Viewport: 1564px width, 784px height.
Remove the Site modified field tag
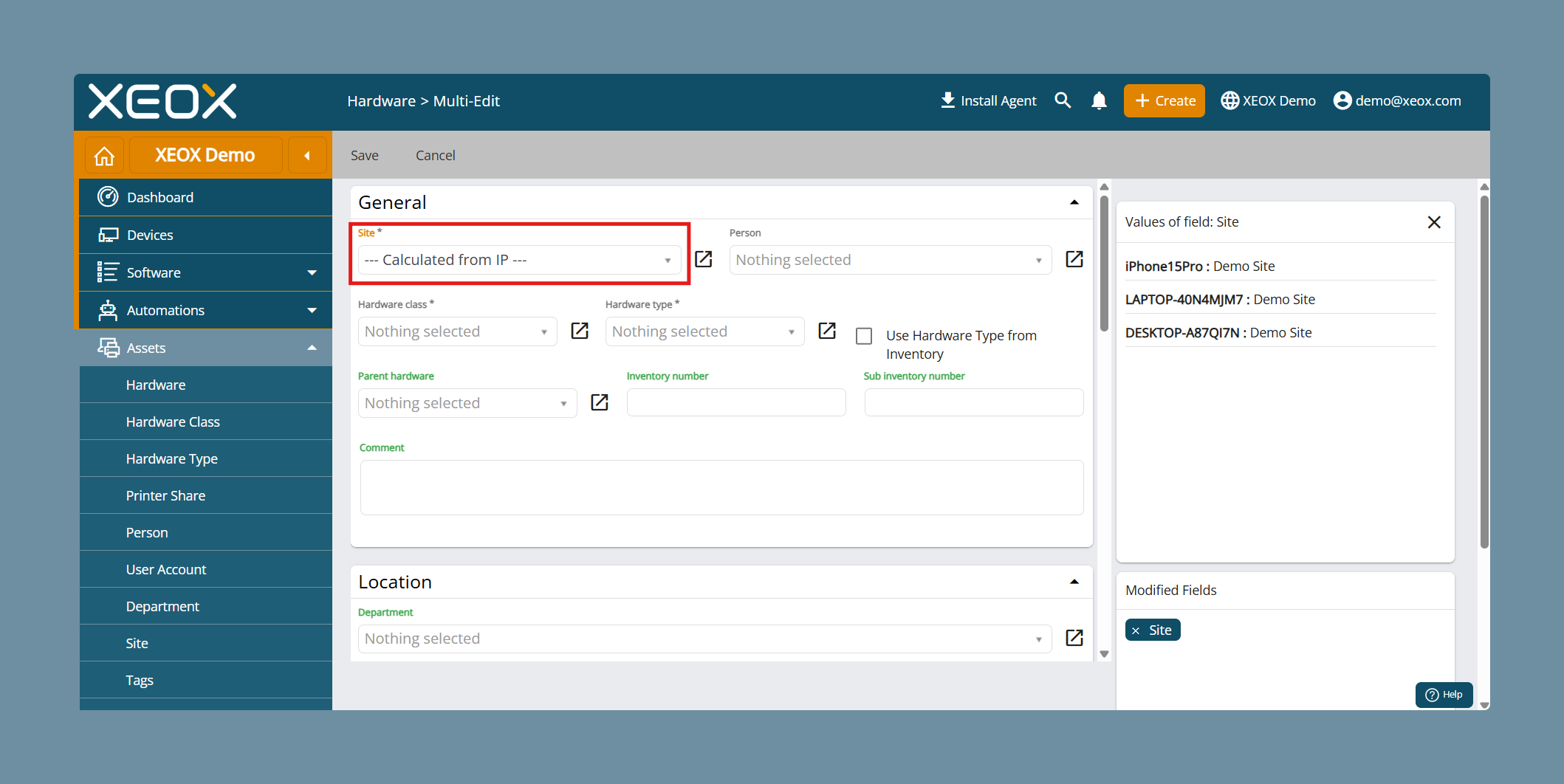pyautogui.click(x=1136, y=630)
